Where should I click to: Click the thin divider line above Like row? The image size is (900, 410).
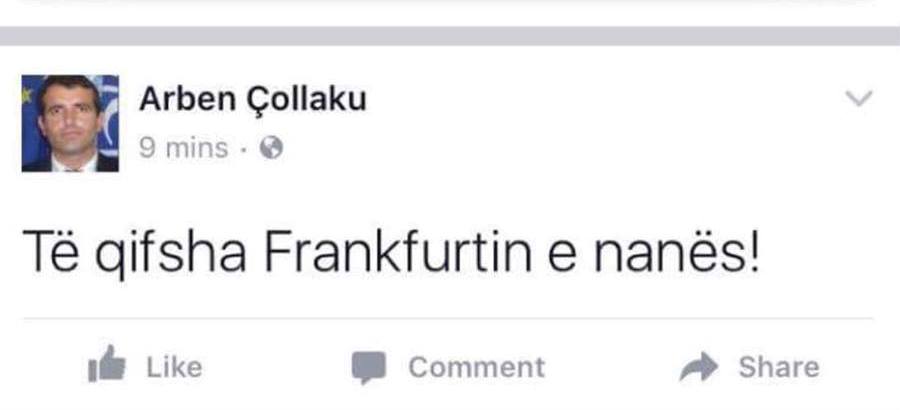coord(450,319)
